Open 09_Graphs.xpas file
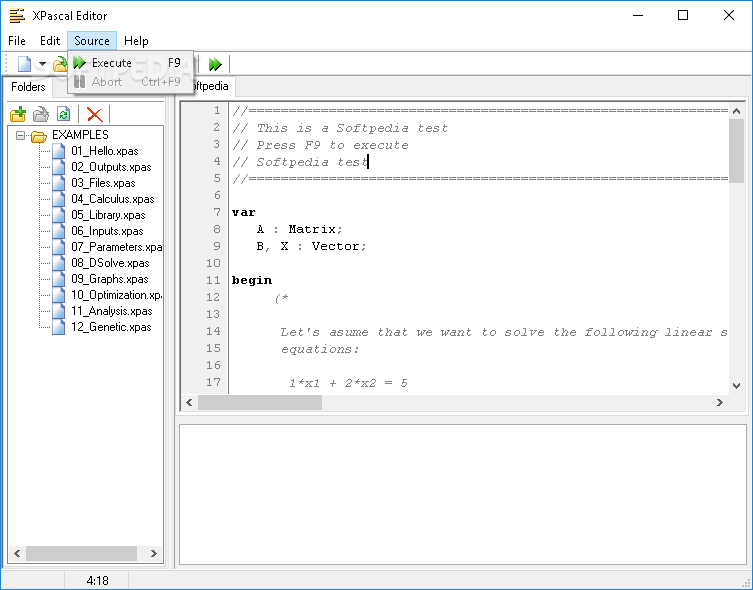The height and width of the screenshot is (590, 753). click(109, 279)
